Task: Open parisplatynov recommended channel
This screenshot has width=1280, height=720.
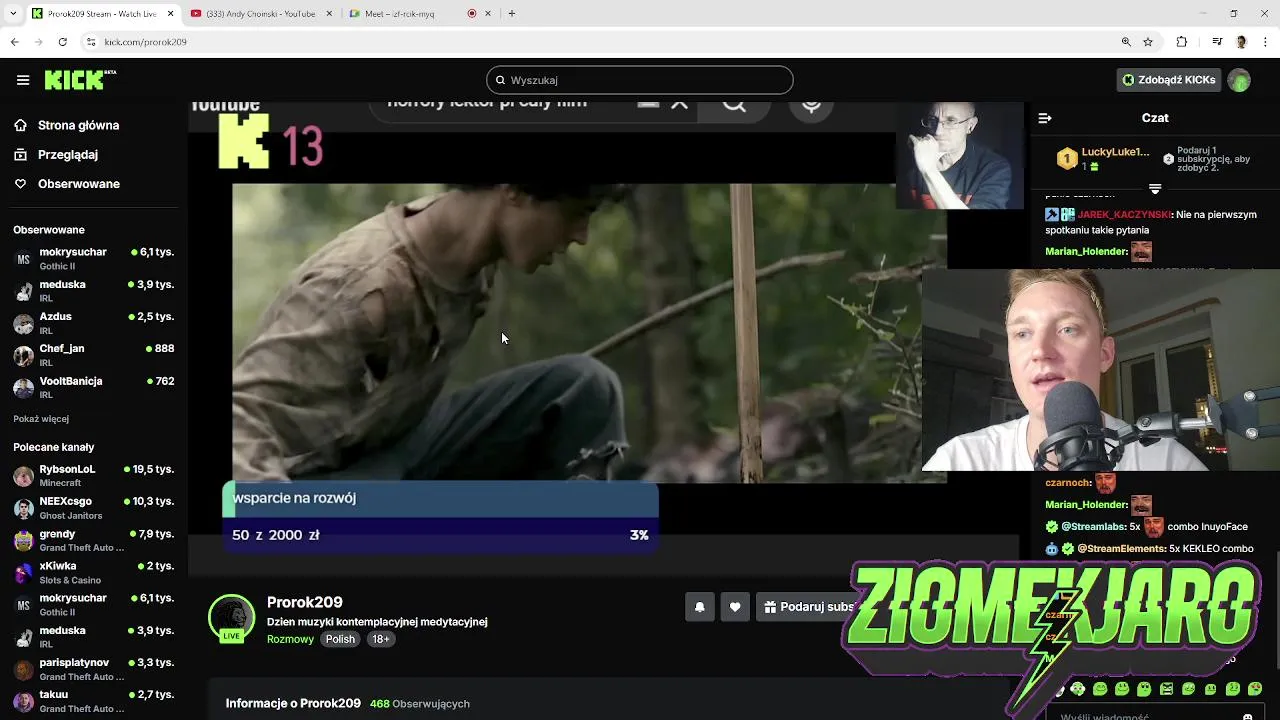Action: pos(94,669)
